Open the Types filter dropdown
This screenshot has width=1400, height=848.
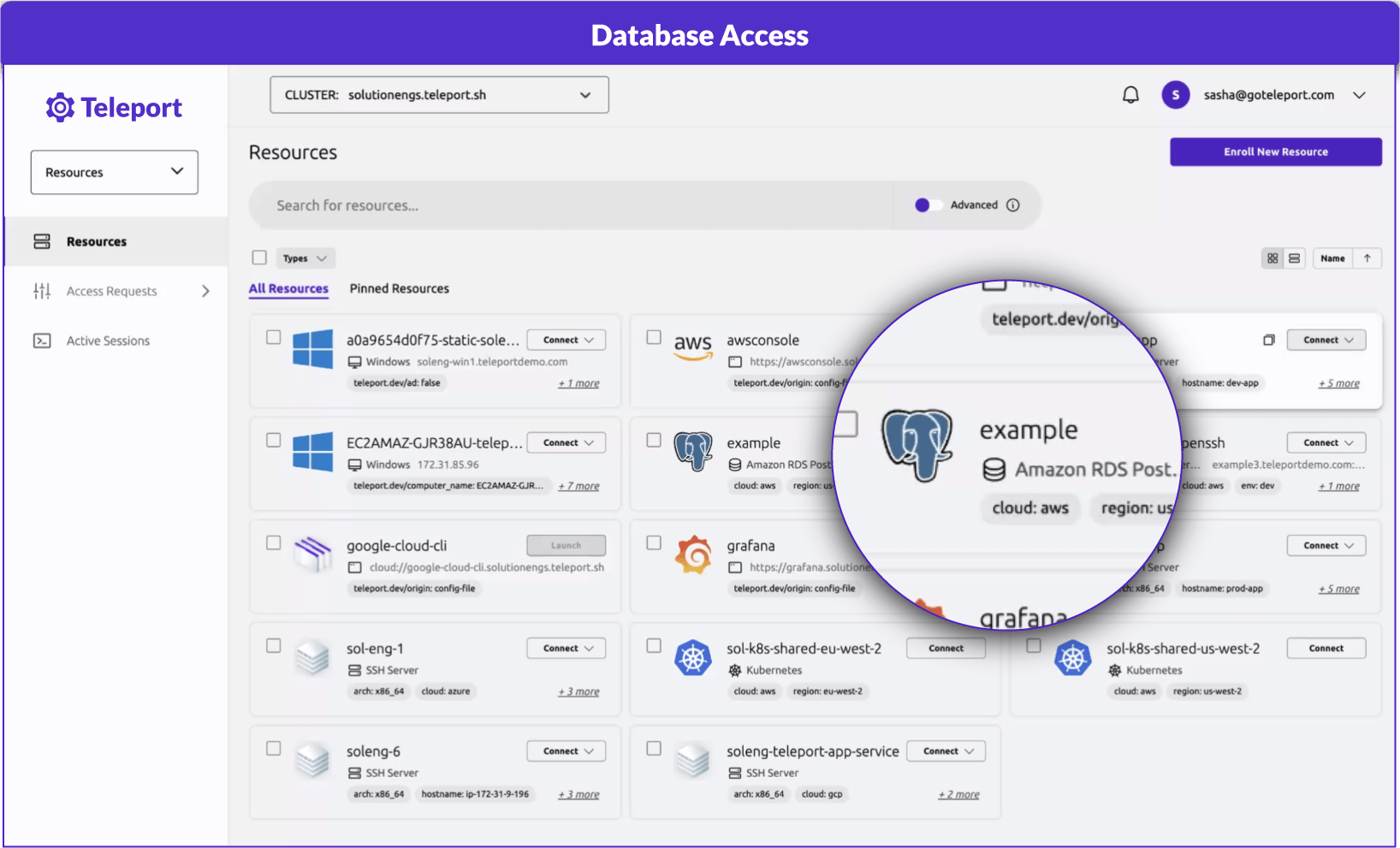click(x=305, y=258)
